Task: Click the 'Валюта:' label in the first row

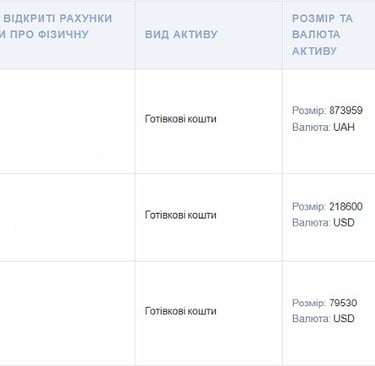Action: 311,127
